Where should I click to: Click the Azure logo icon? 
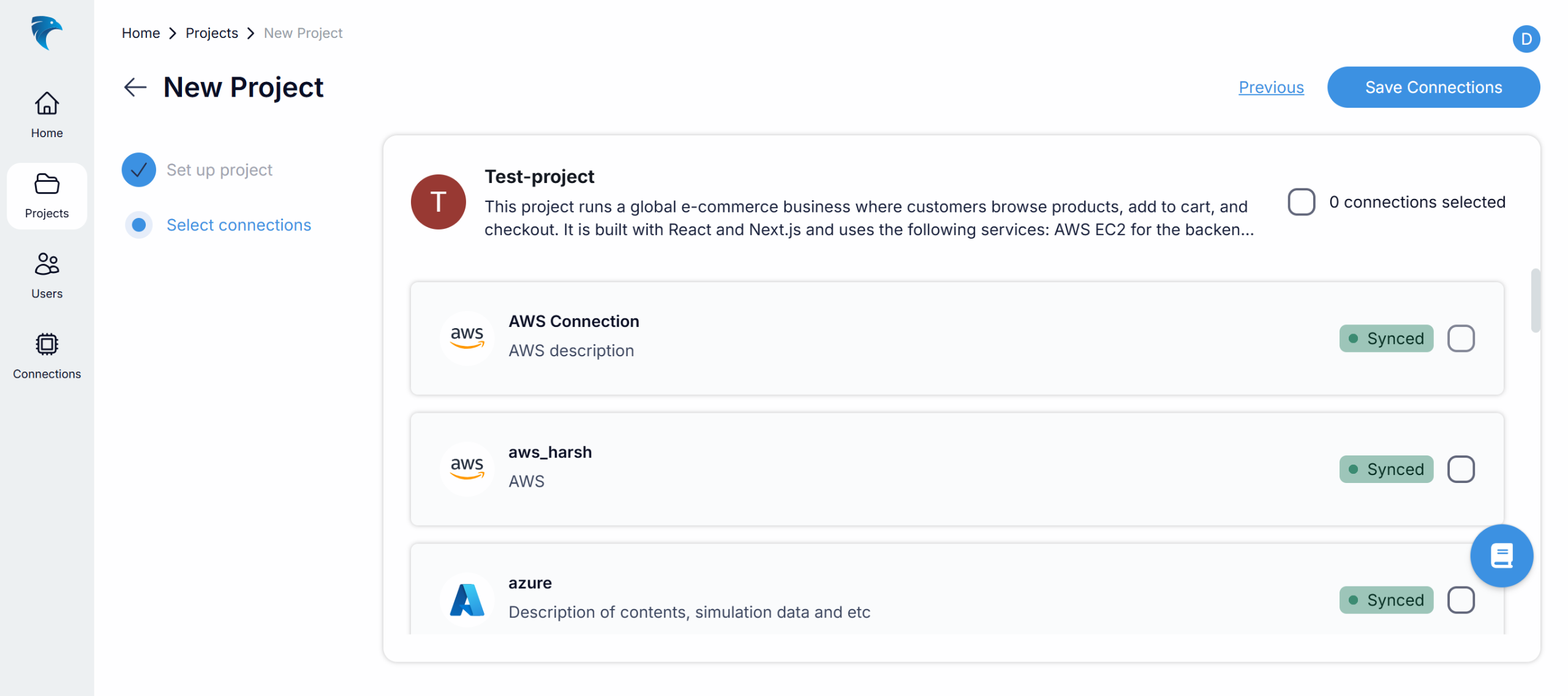(467, 599)
